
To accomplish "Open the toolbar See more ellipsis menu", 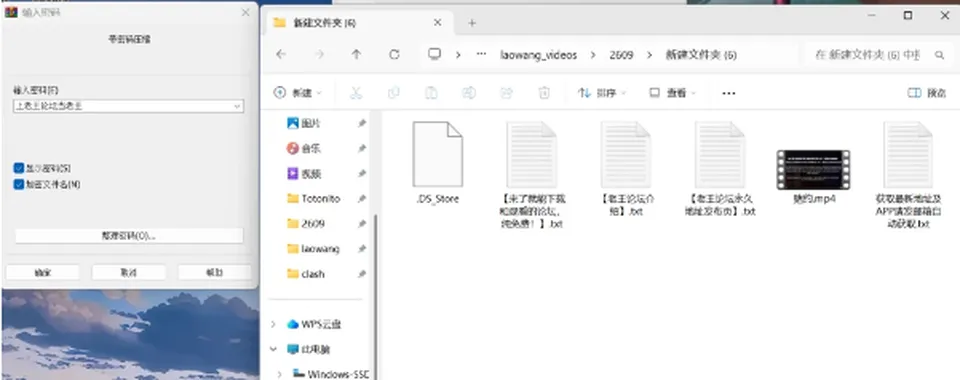I will 728,93.
